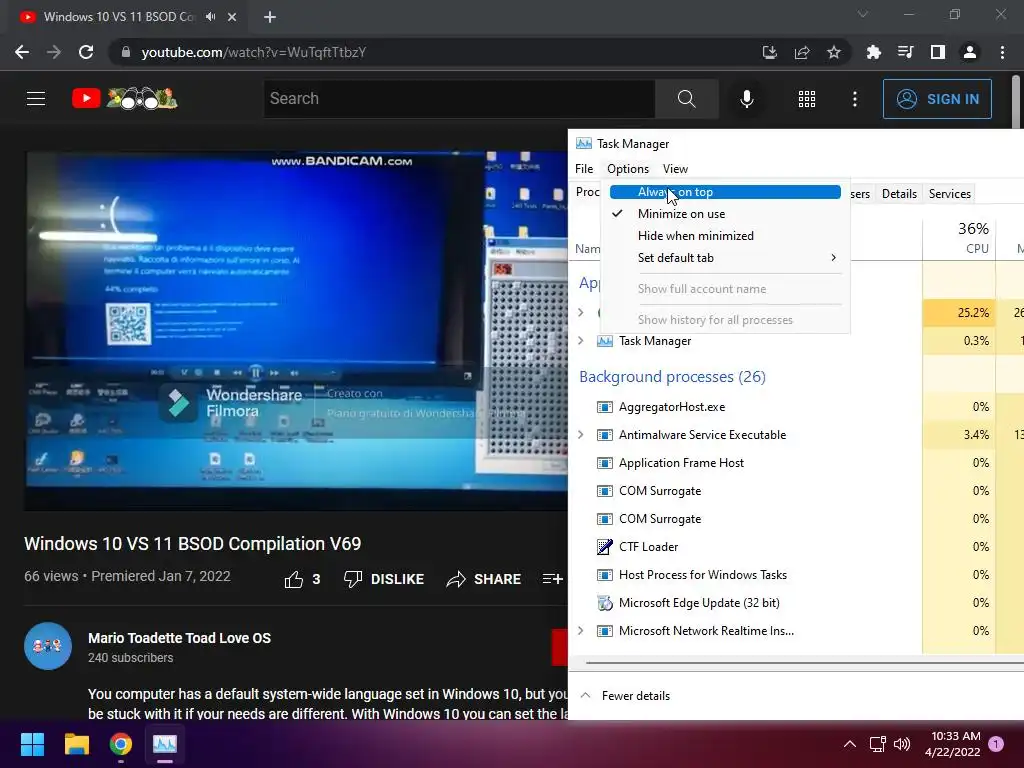The height and width of the screenshot is (768, 1024).
Task: Click the SIGN IN button on YouTube
Action: pos(937,99)
